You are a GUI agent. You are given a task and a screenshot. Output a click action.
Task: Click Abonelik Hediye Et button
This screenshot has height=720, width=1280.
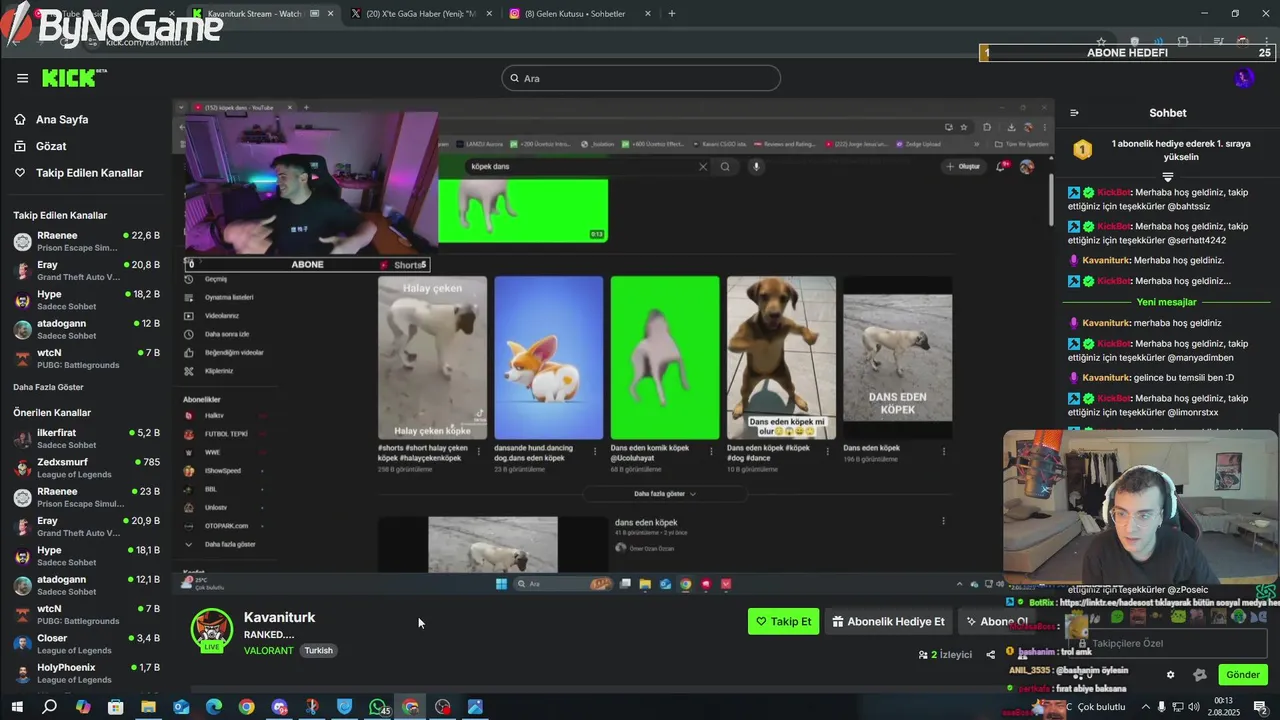click(888, 621)
